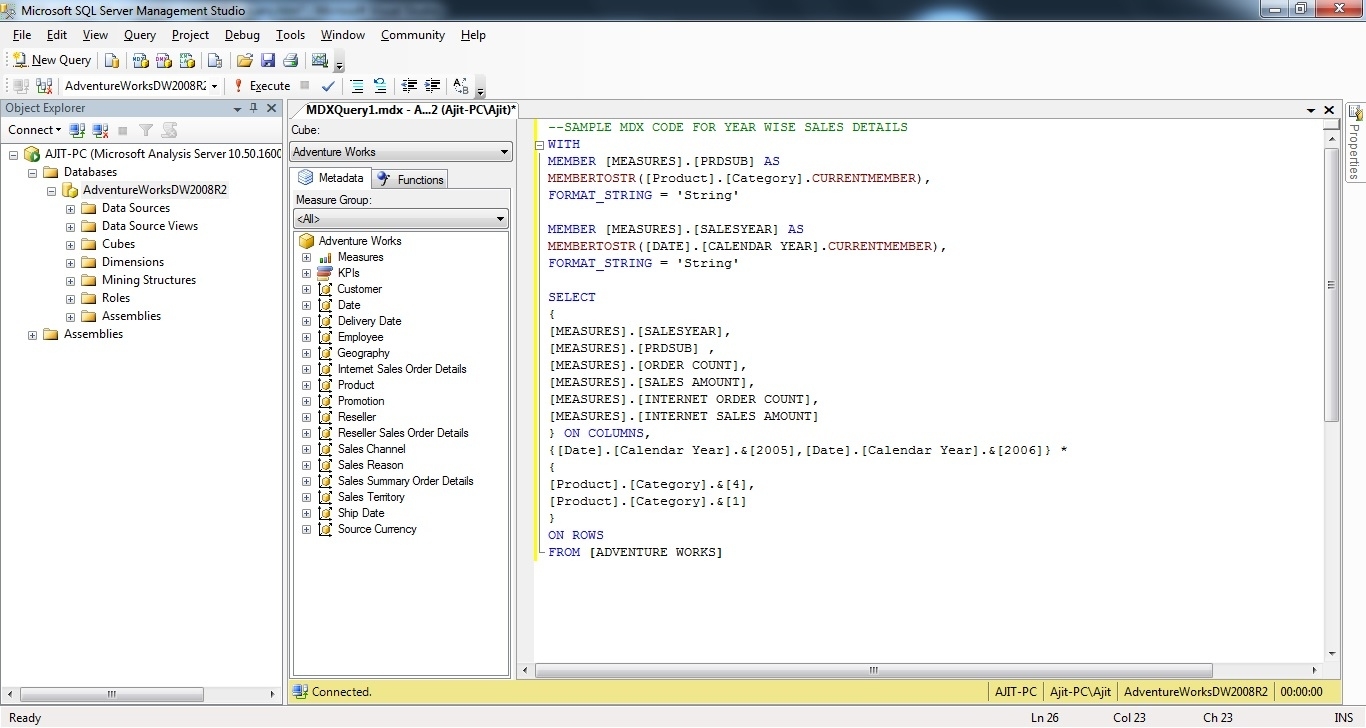
Task: Select the Mining Structures folder
Action: (x=149, y=280)
